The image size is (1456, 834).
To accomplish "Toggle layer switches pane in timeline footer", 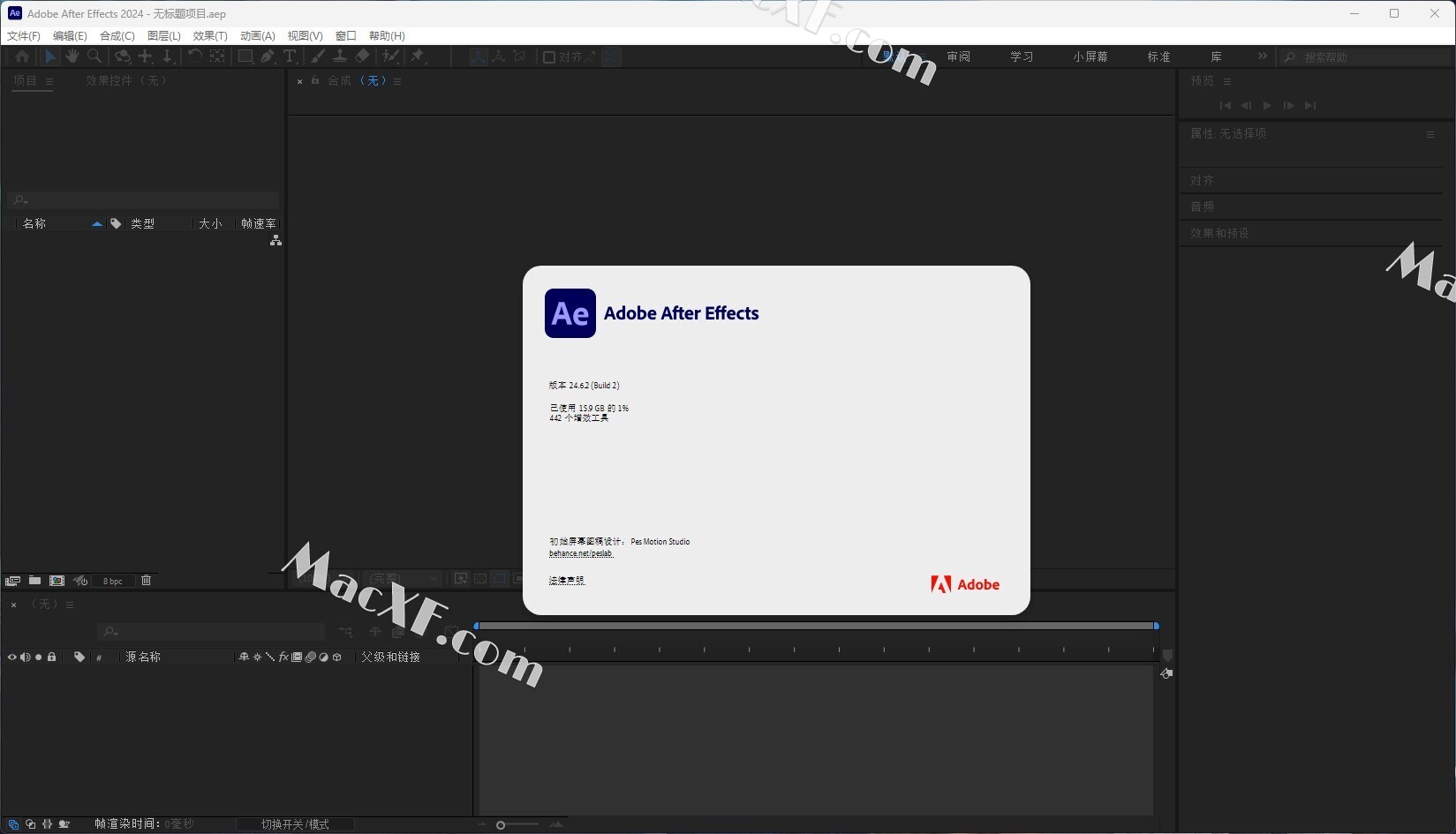I will click(13, 824).
